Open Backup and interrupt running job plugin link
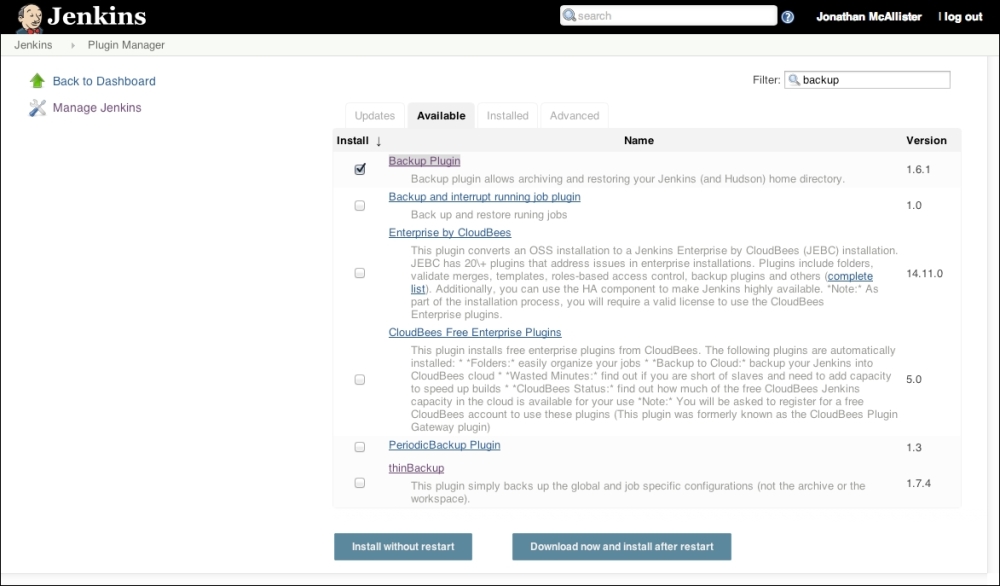This screenshot has width=1000, height=586. point(485,197)
